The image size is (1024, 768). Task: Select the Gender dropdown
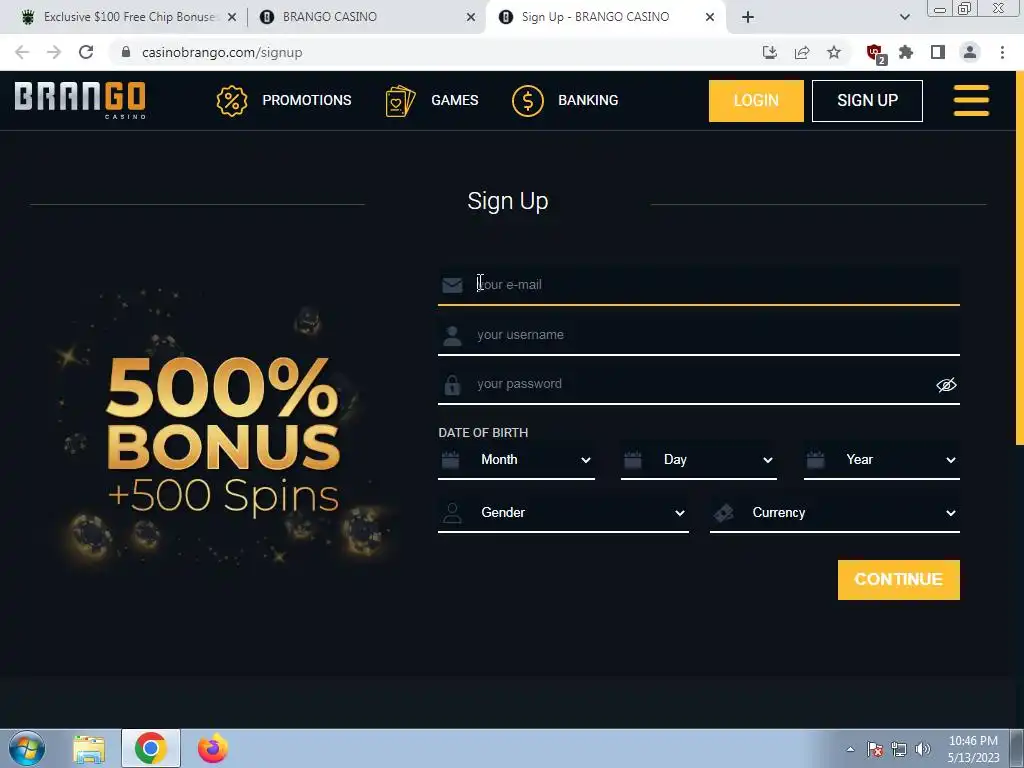564,513
